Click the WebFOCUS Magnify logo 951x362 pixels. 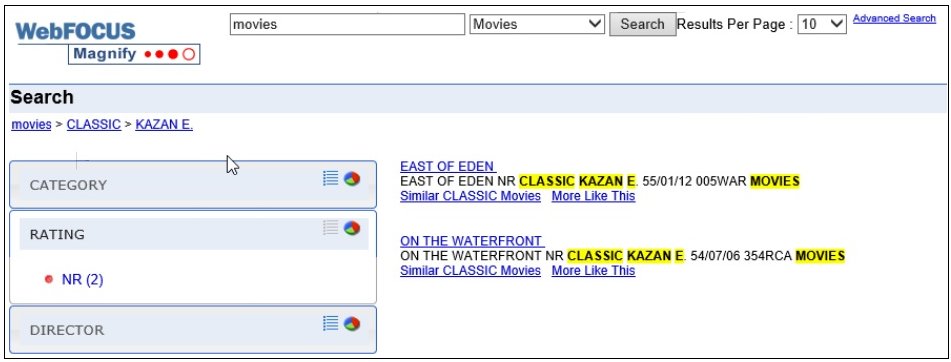tap(107, 42)
